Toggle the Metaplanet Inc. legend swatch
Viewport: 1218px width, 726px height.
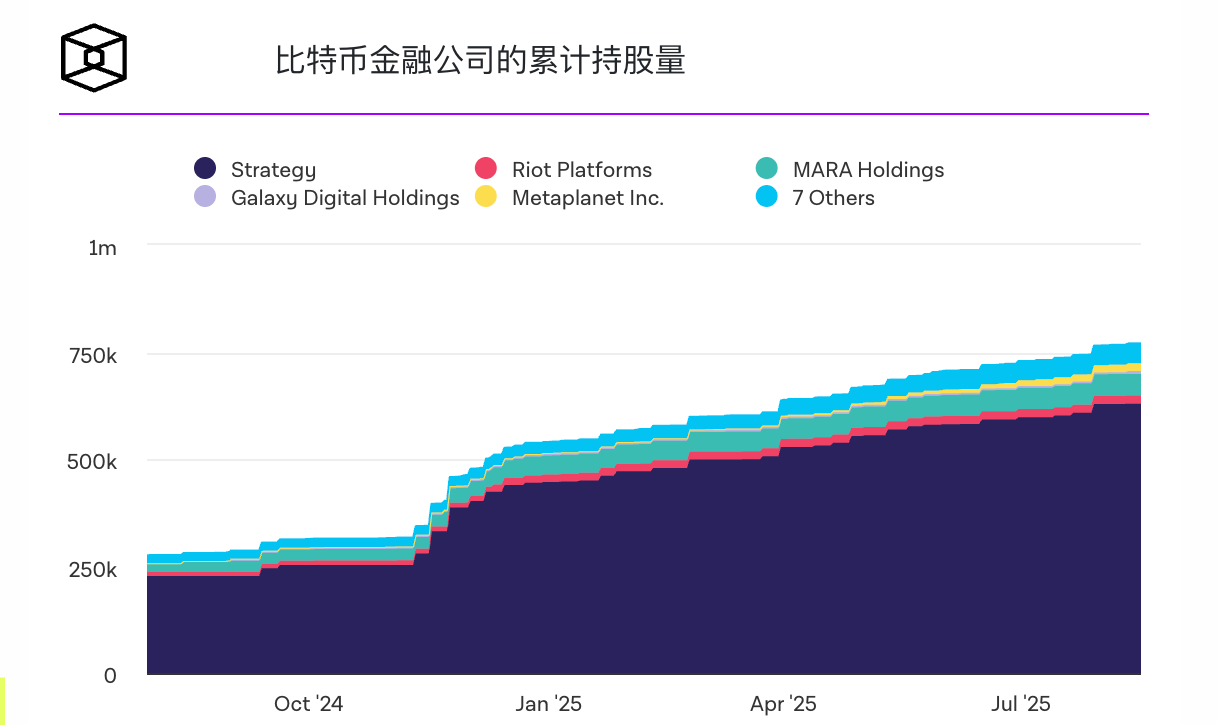point(486,197)
